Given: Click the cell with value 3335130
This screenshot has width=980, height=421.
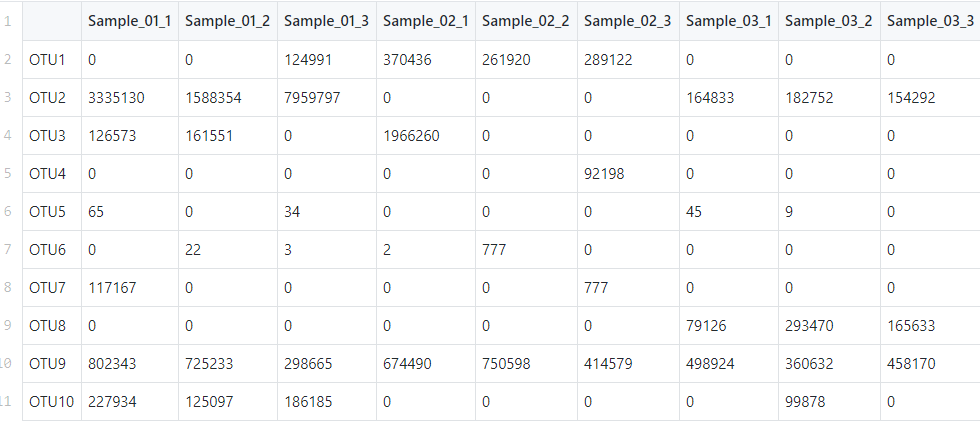Looking at the screenshot, I should 130,98.
